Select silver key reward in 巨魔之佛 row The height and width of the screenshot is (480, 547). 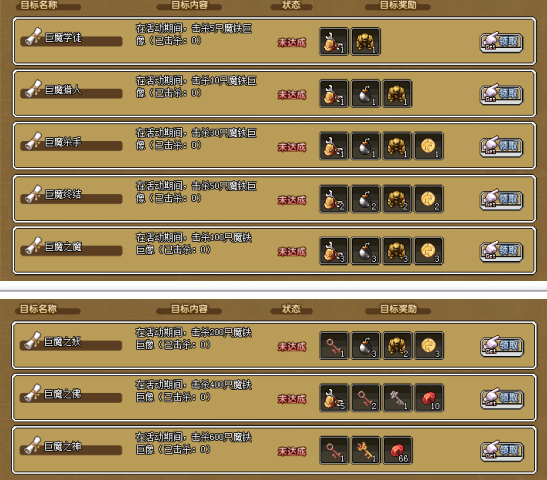[397, 398]
